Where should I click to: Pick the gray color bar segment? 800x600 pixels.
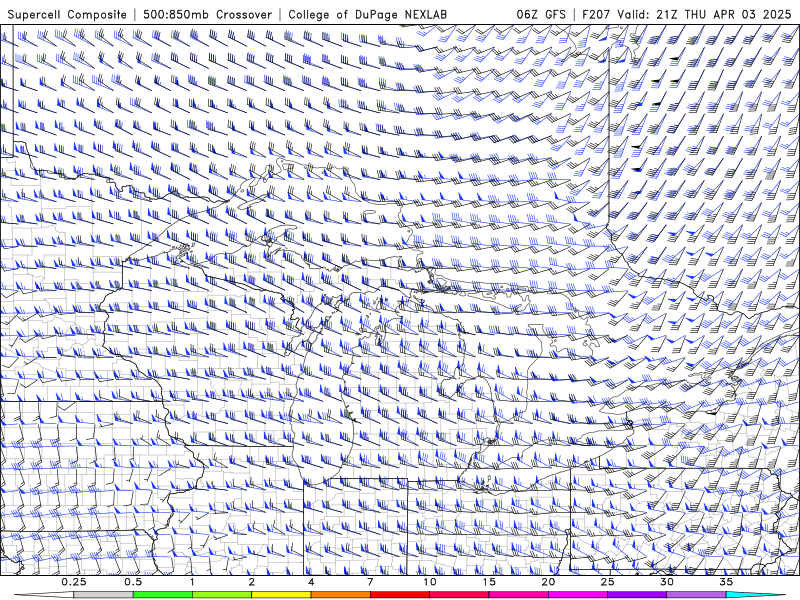click(104, 595)
